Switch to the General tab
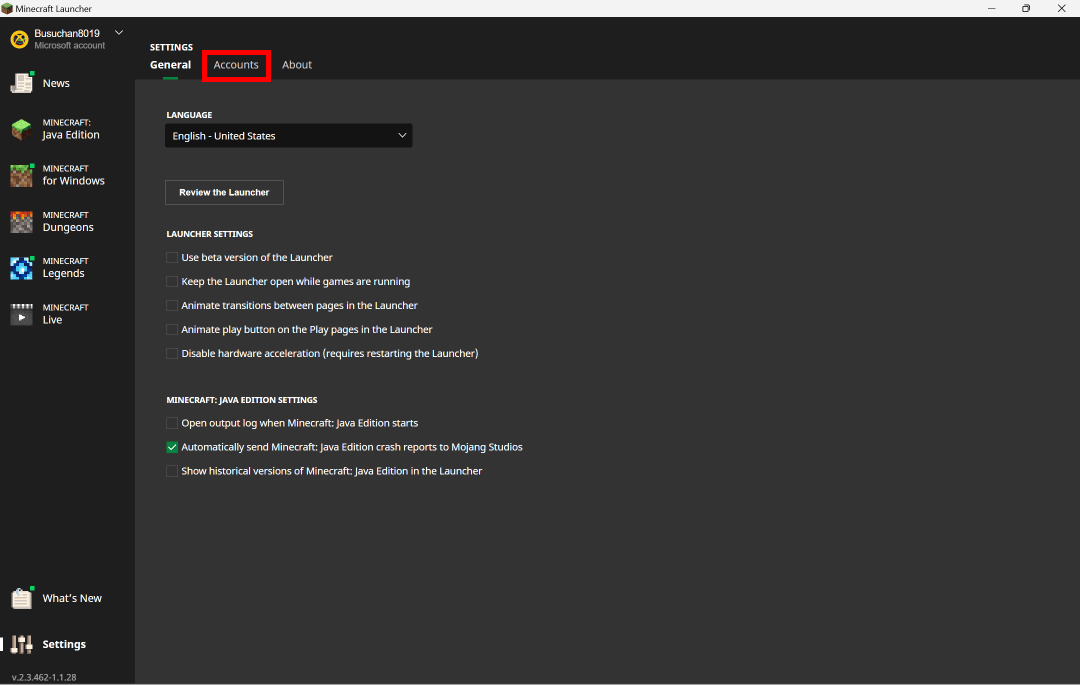The width and height of the screenshot is (1080, 685). click(x=170, y=65)
